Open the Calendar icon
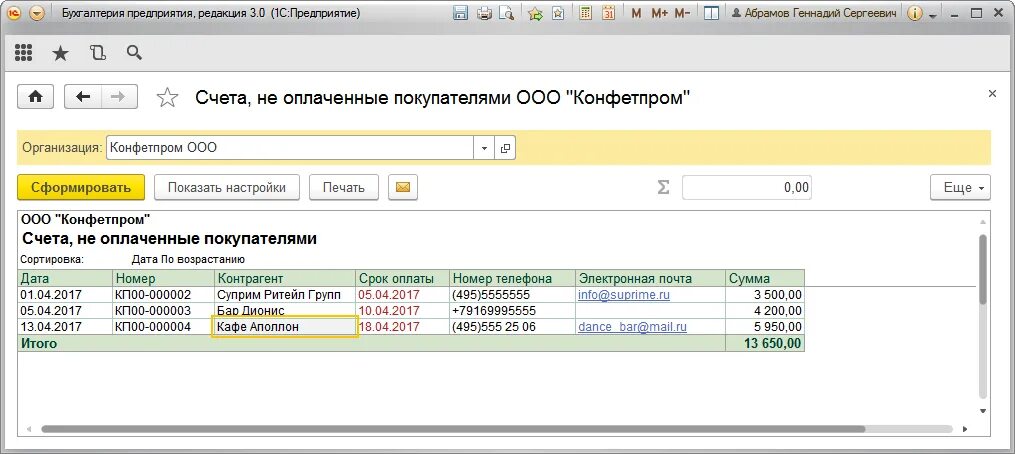Image resolution: width=1015 pixels, height=454 pixels. coord(608,13)
